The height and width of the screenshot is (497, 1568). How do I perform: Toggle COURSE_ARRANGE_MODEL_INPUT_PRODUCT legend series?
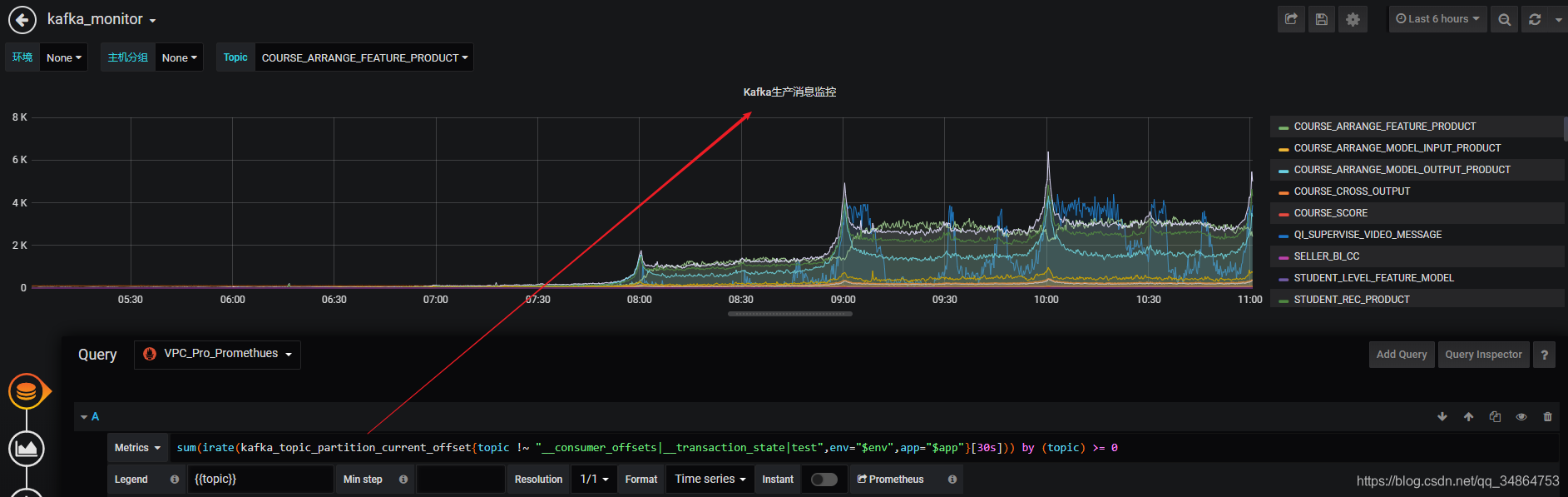pos(1397,148)
